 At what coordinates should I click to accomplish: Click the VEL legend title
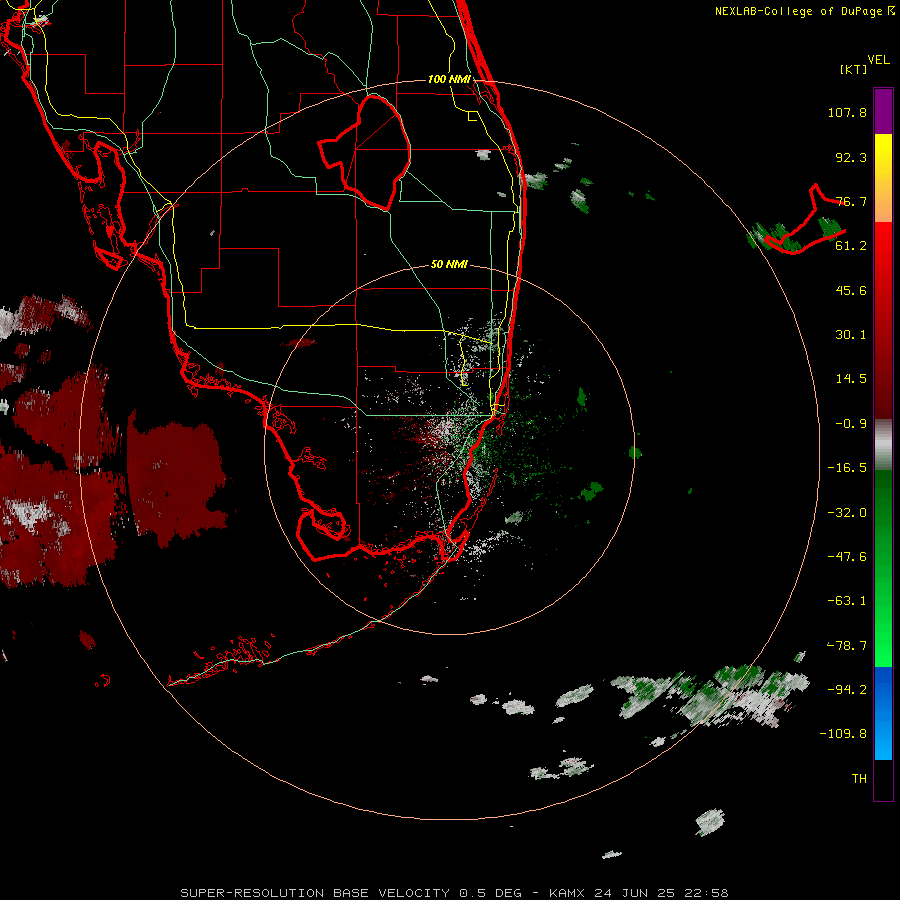click(x=878, y=60)
